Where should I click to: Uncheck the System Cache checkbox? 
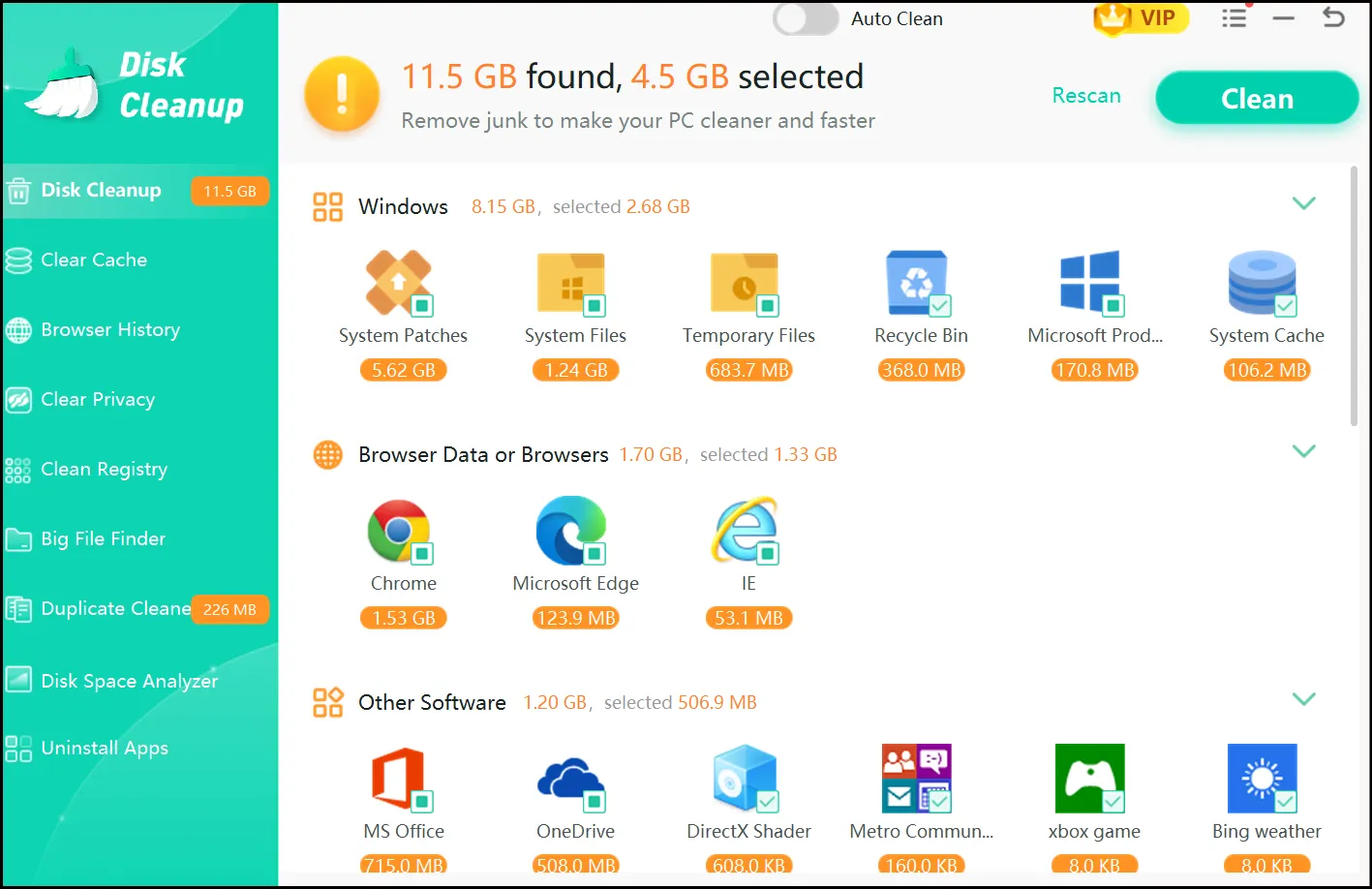pos(1286,306)
